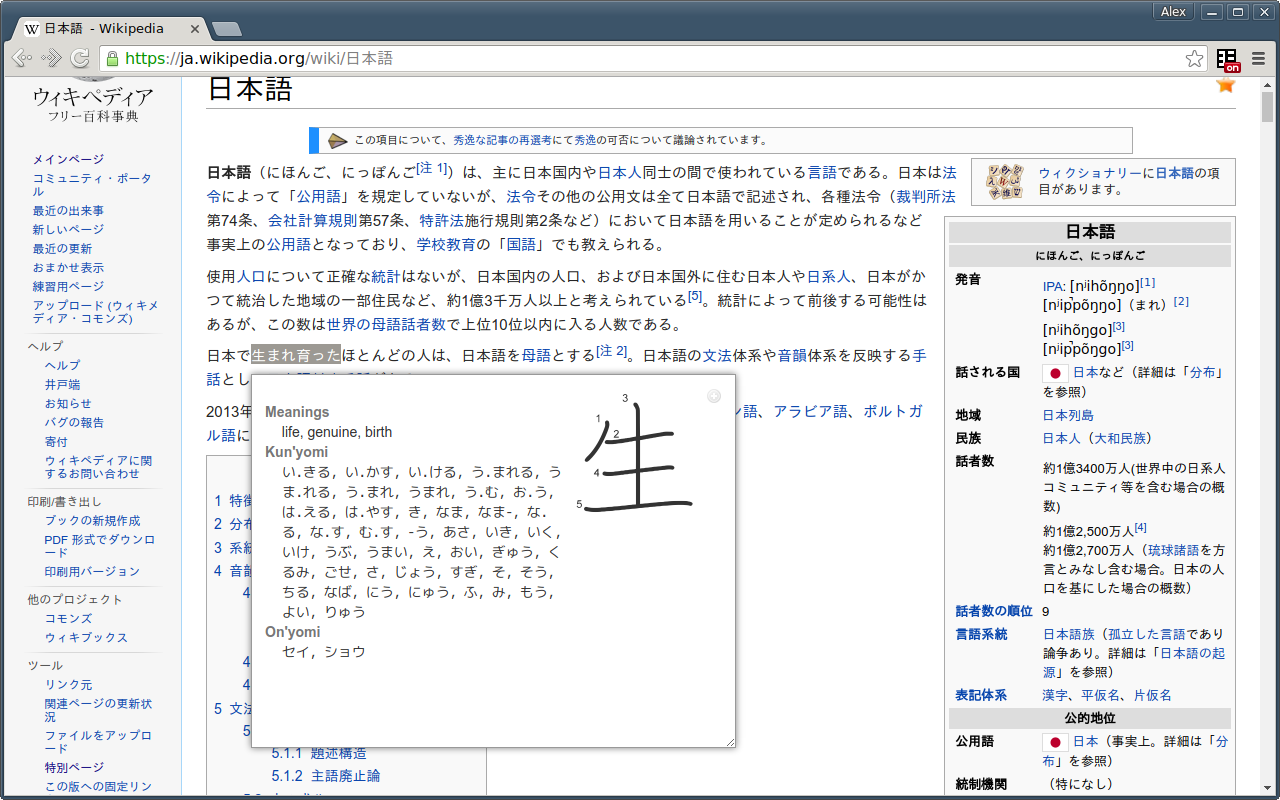Open a new tab with the blank tab button

(x=227, y=29)
